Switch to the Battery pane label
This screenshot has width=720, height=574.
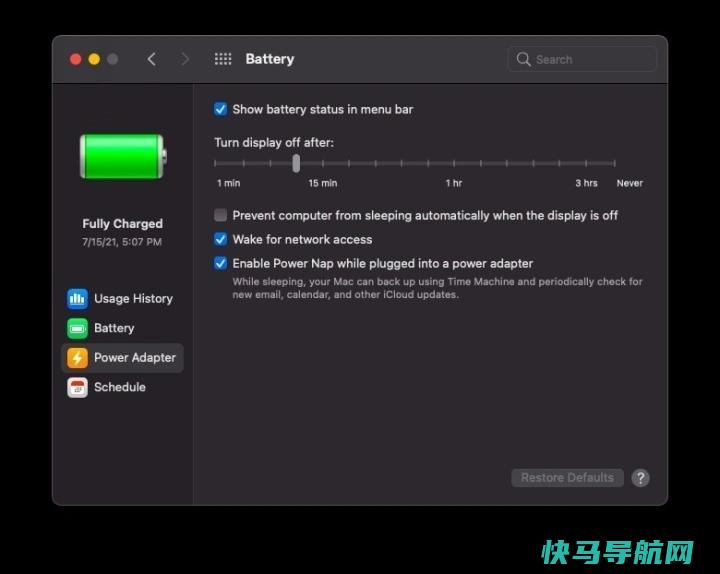[x=114, y=328]
